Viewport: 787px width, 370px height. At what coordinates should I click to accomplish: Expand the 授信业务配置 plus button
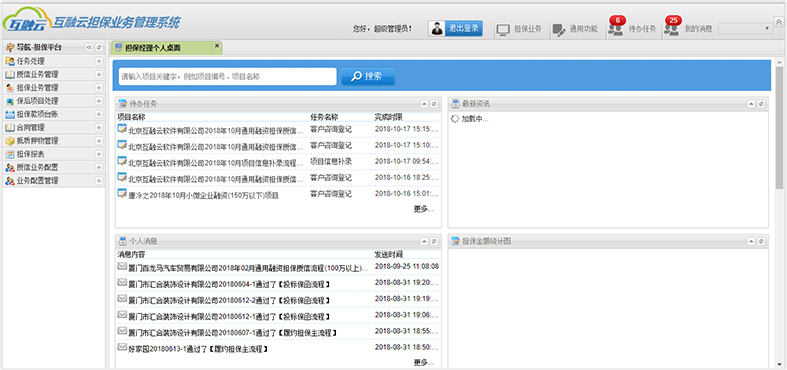click(x=99, y=167)
